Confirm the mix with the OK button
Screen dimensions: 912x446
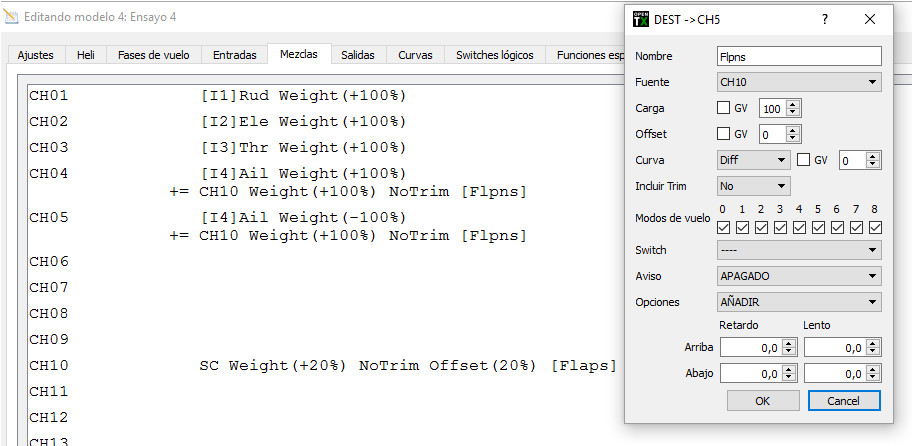click(763, 400)
